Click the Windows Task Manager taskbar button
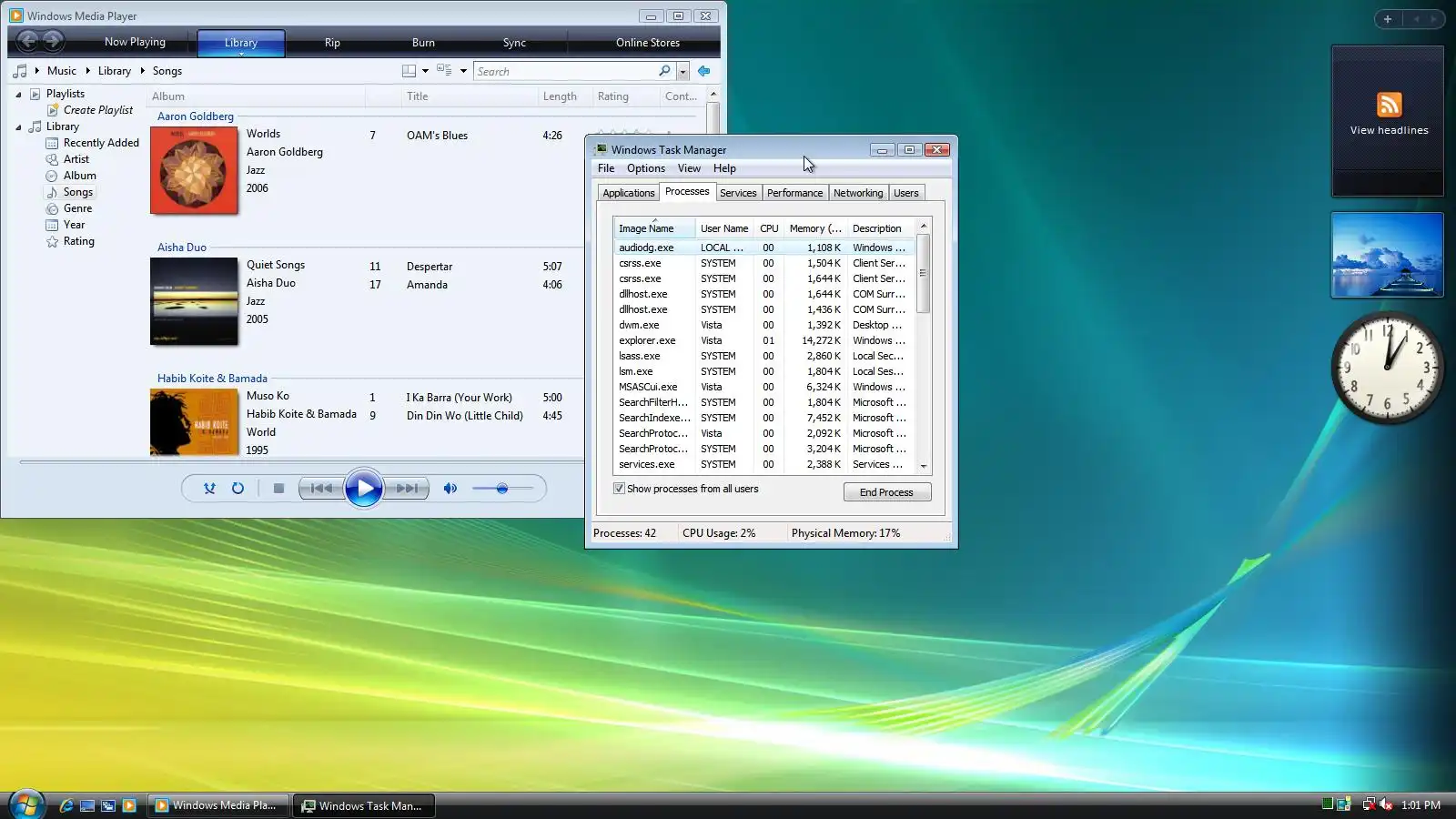 (x=364, y=805)
